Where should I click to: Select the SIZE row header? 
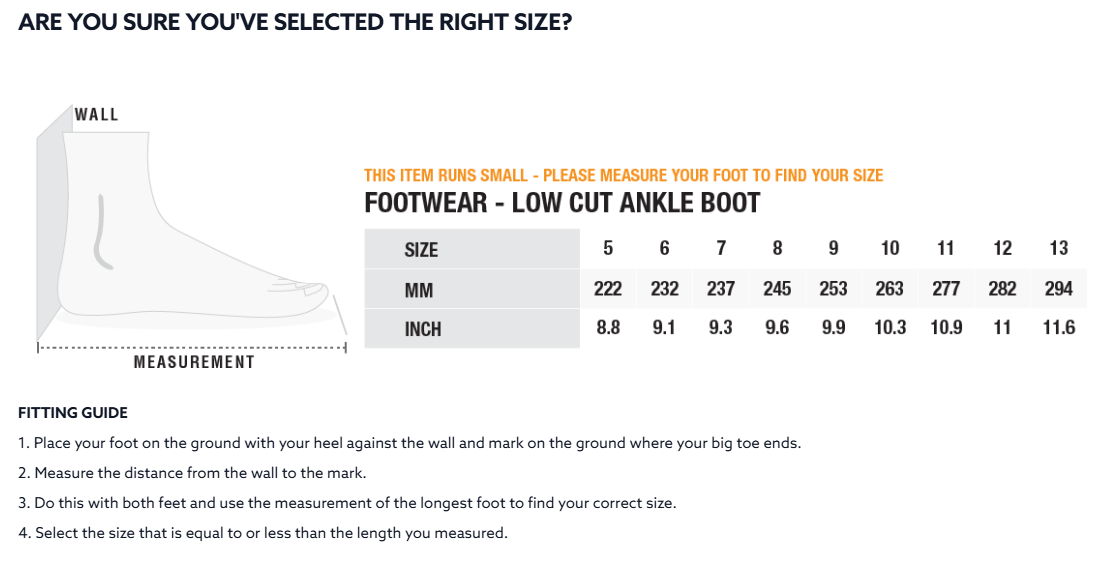(x=421, y=250)
